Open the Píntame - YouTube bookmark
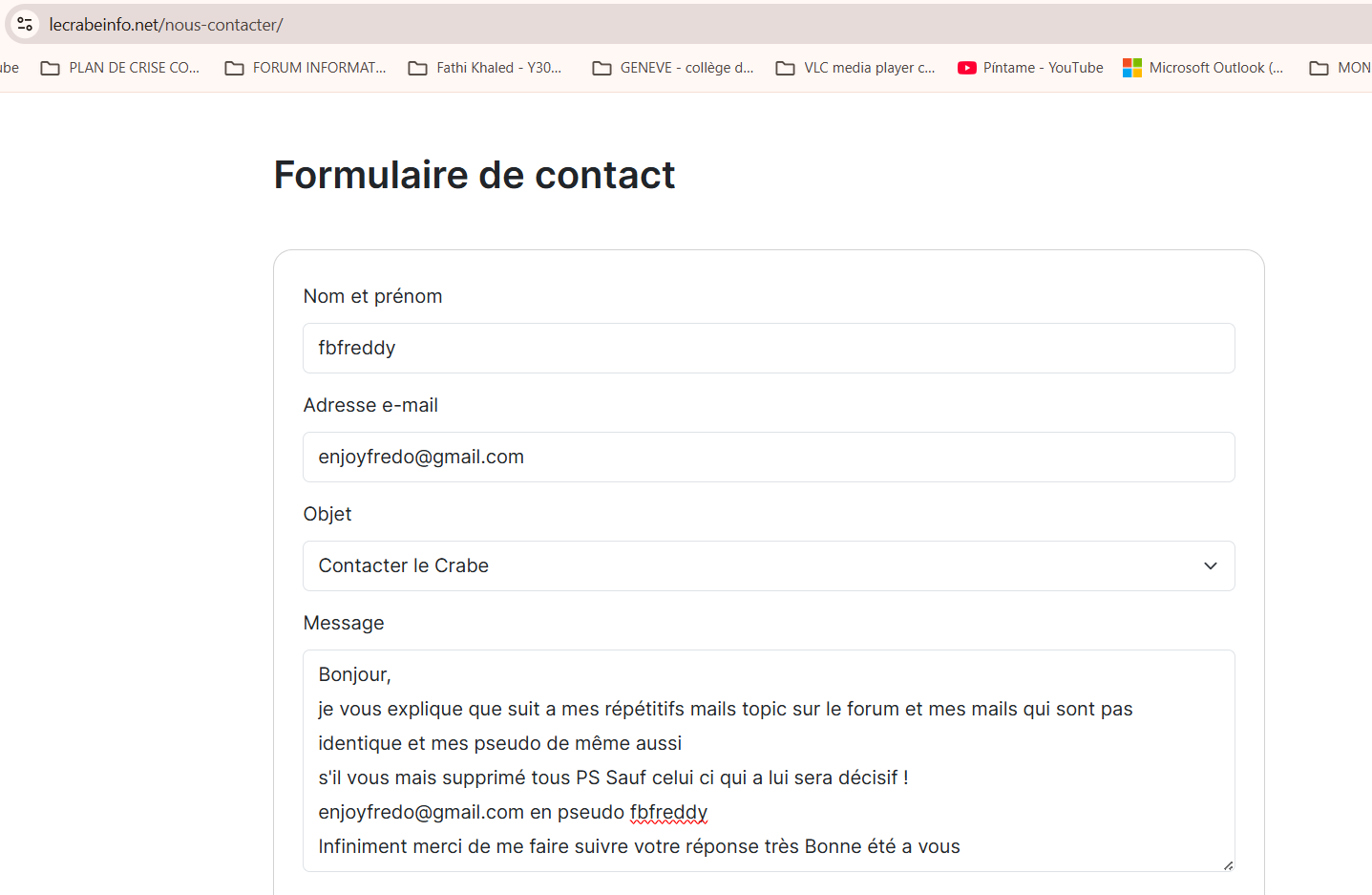This screenshot has width=1372, height=895. coord(1030,68)
